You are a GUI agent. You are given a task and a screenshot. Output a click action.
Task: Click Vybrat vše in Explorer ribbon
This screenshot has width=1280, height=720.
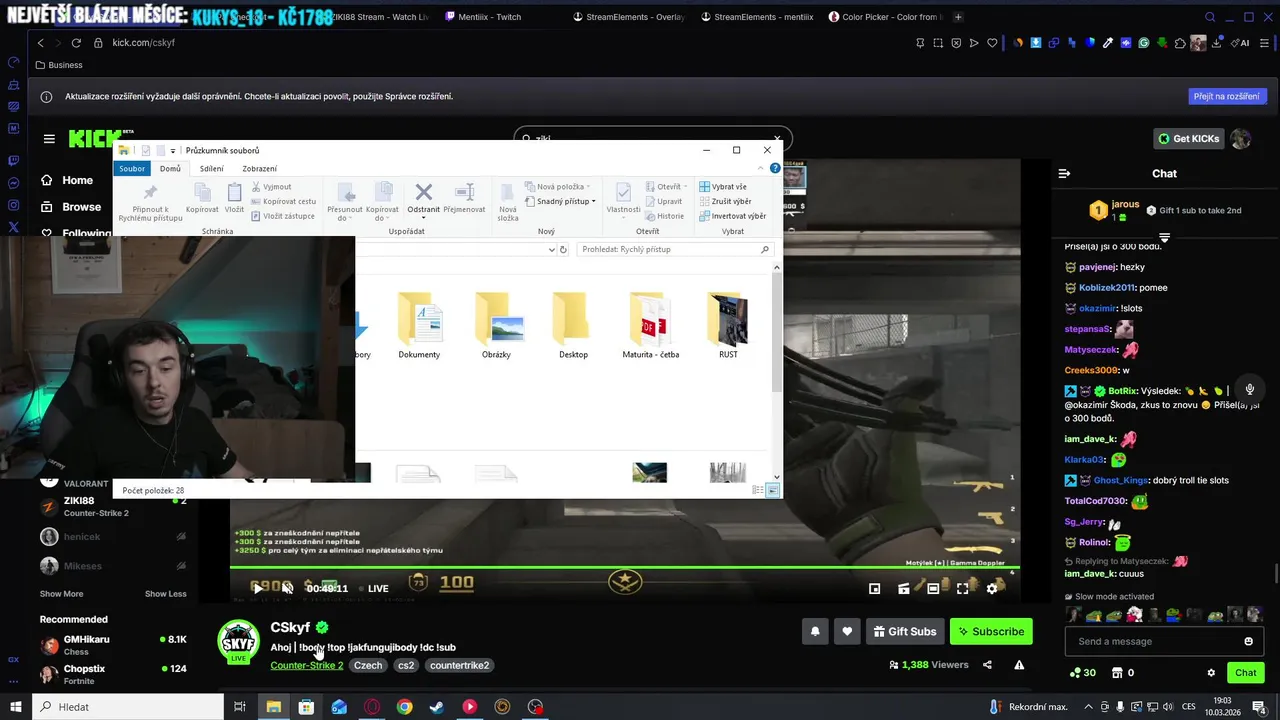pyautogui.click(x=723, y=186)
